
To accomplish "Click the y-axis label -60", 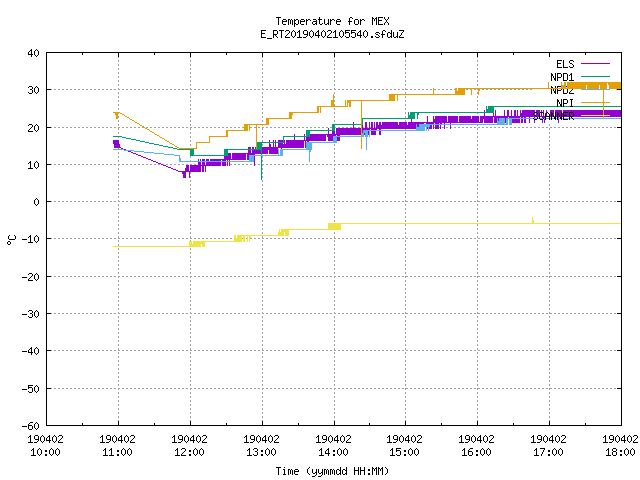I will click(x=31, y=426).
